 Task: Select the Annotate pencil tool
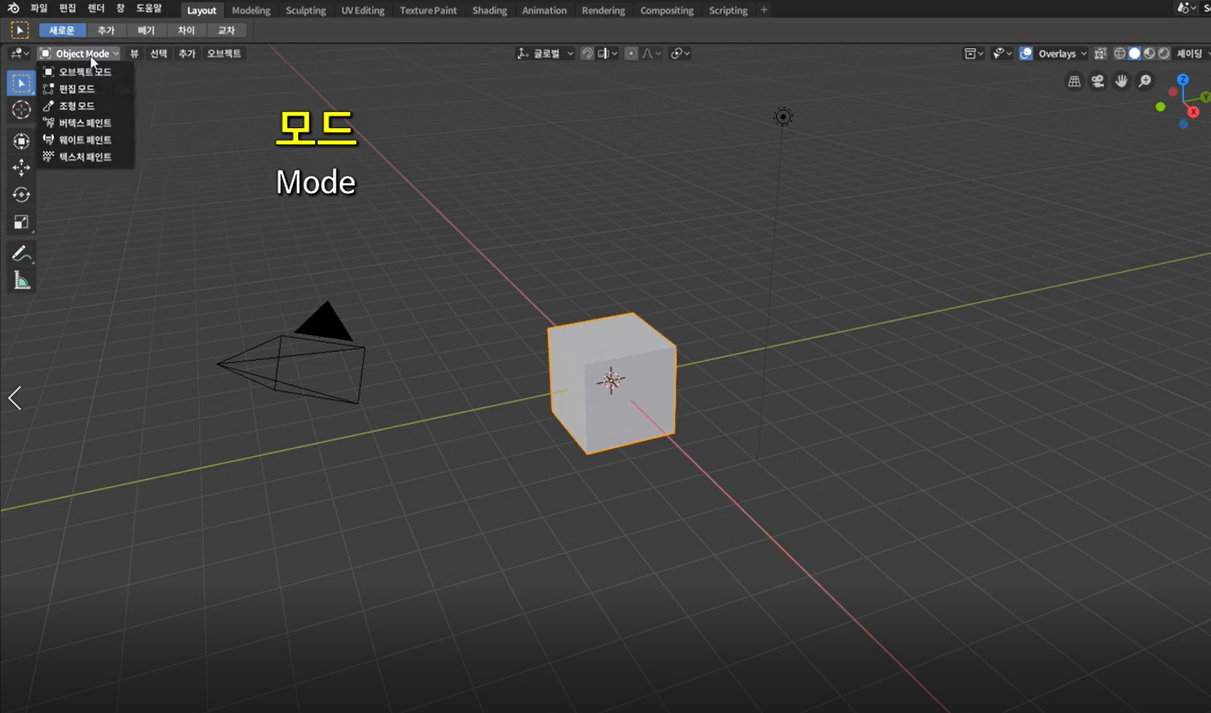tap(21, 254)
